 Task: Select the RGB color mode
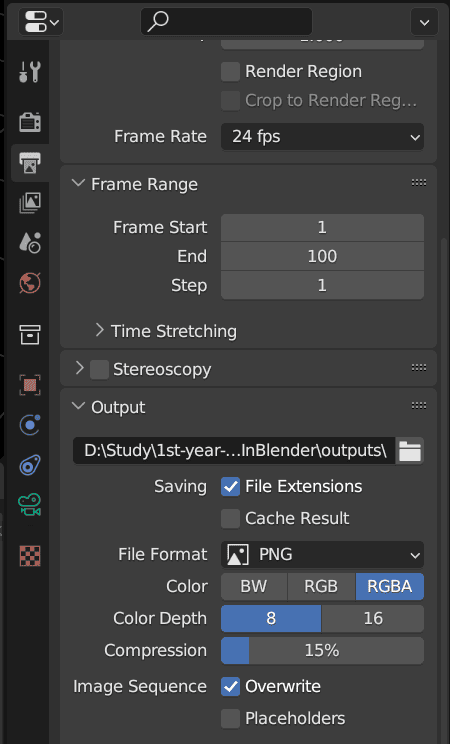(321, 586)
